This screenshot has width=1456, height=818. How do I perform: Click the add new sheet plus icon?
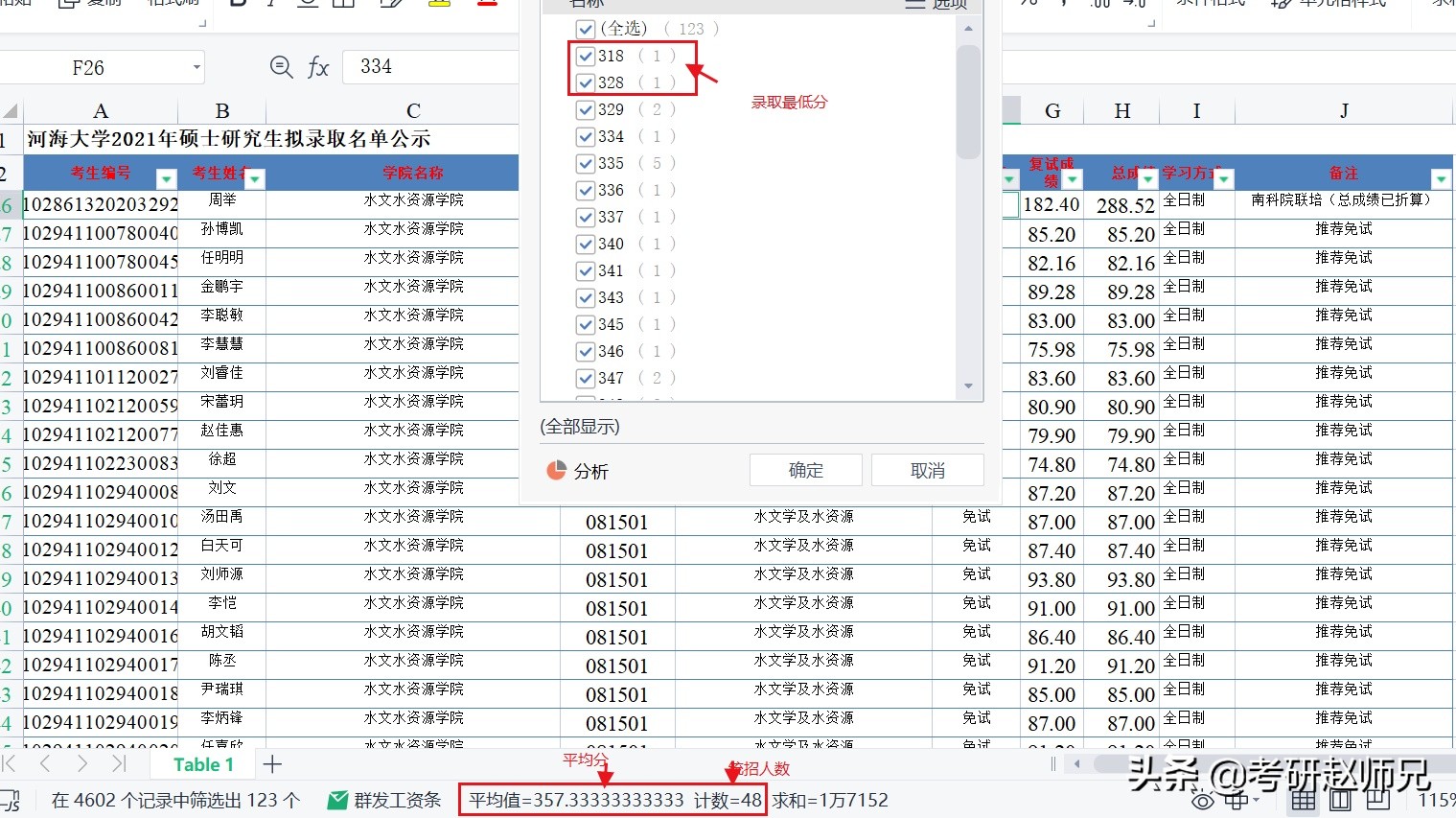coord(273,763)
